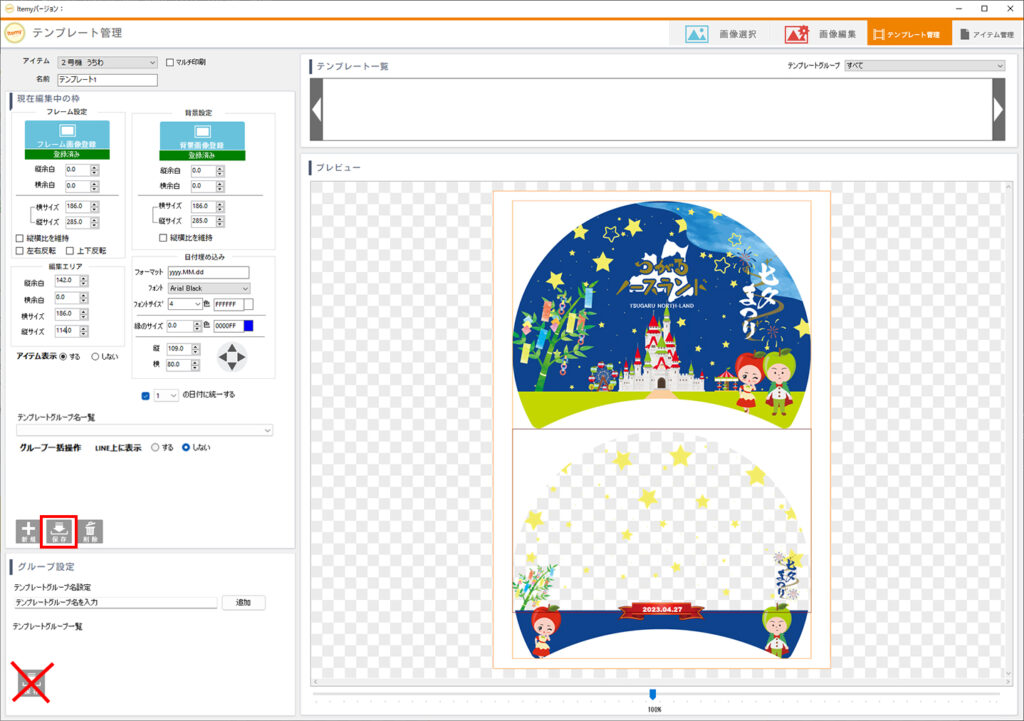Open the テンプレートグループ すべて dropdown
The height and width of the screenshot is (721, 1024).
point(923,66)
